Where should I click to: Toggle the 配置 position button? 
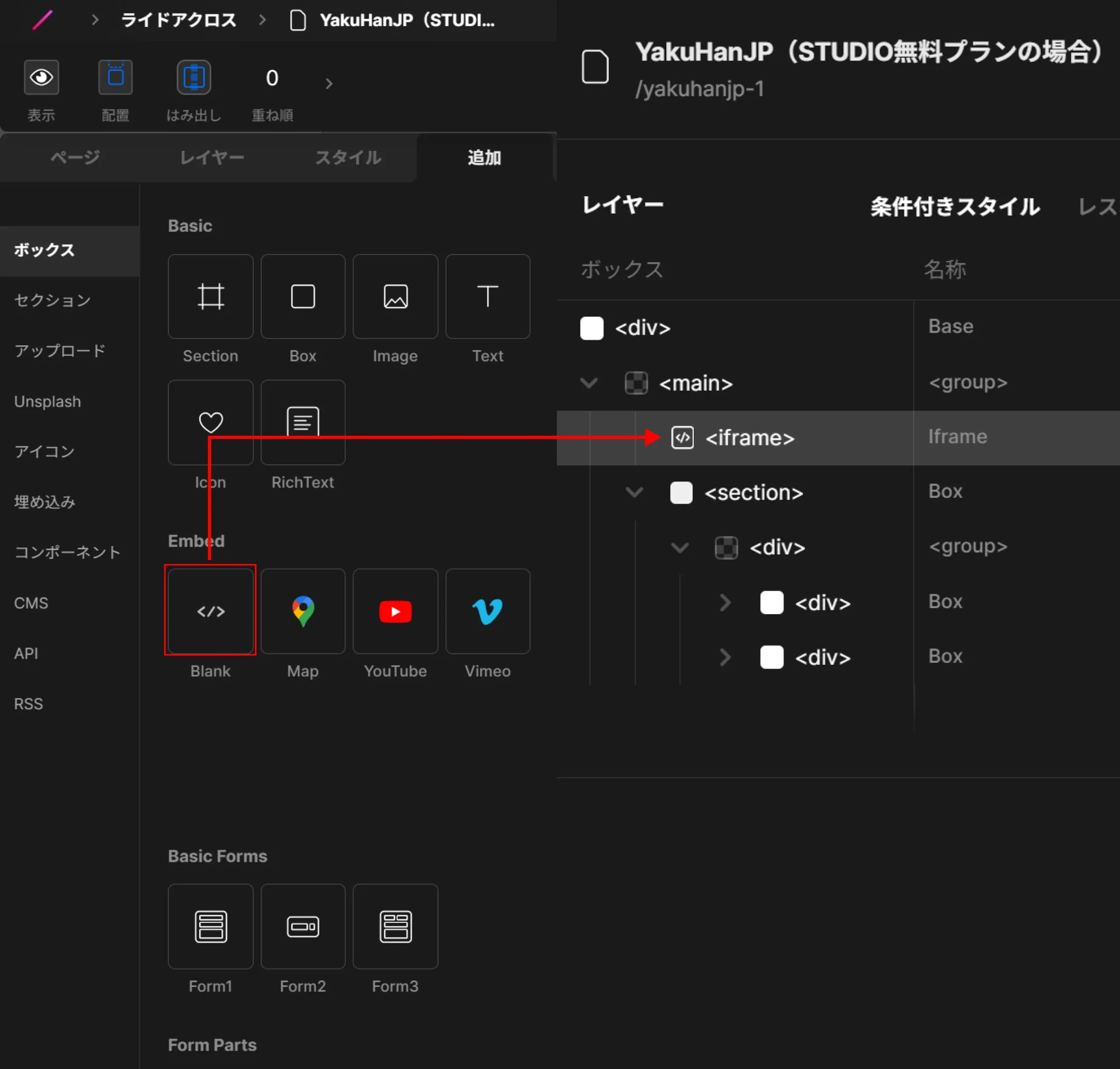tap(115, 77)
